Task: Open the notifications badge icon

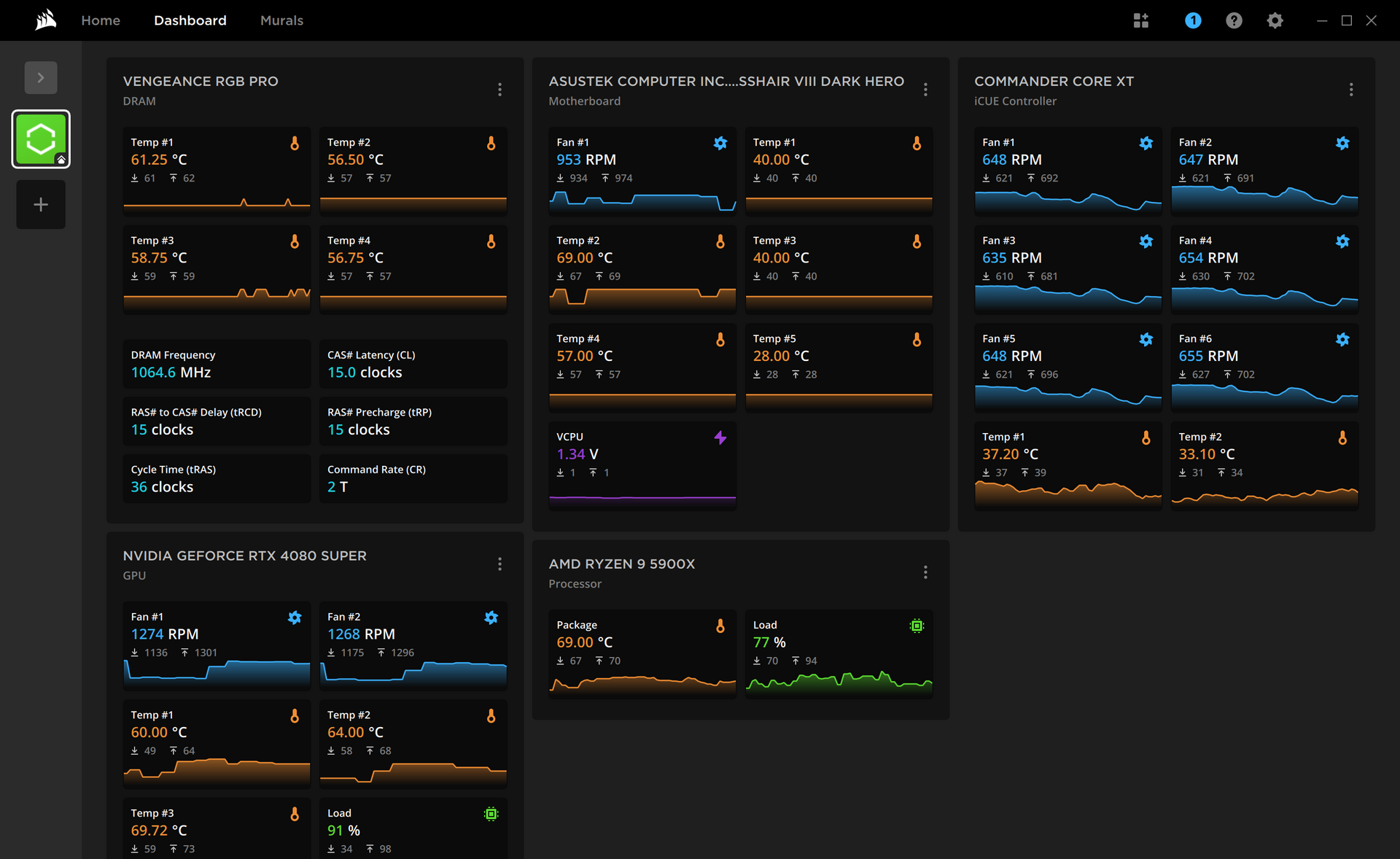Action: (1193, 20)
